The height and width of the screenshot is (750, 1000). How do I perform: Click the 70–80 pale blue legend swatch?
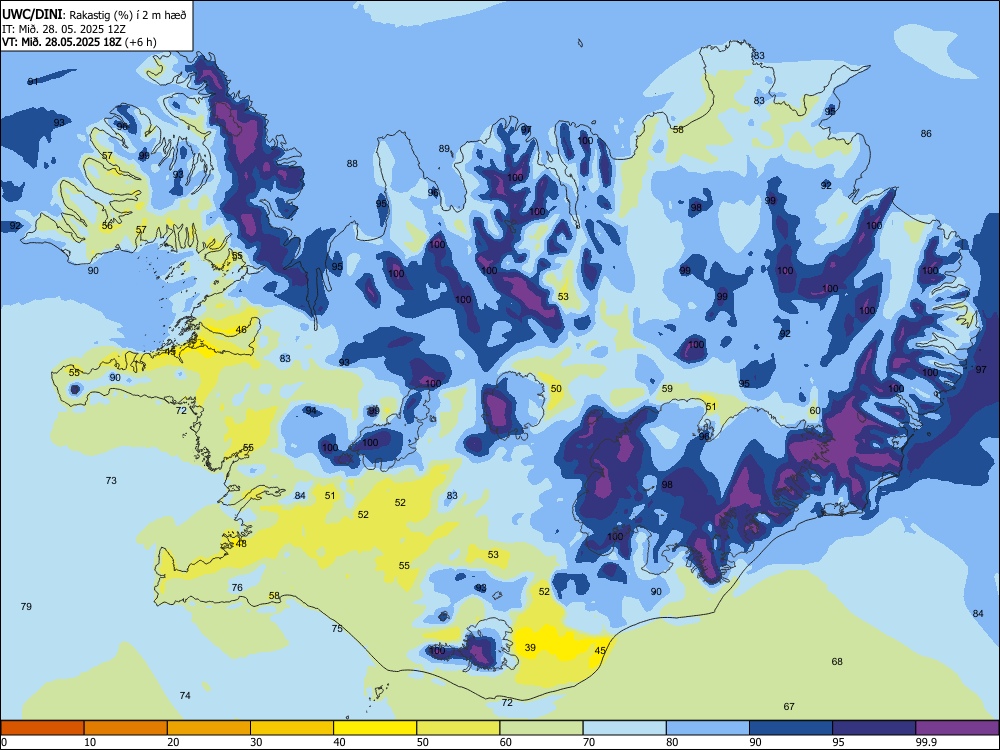coord(624,728)
